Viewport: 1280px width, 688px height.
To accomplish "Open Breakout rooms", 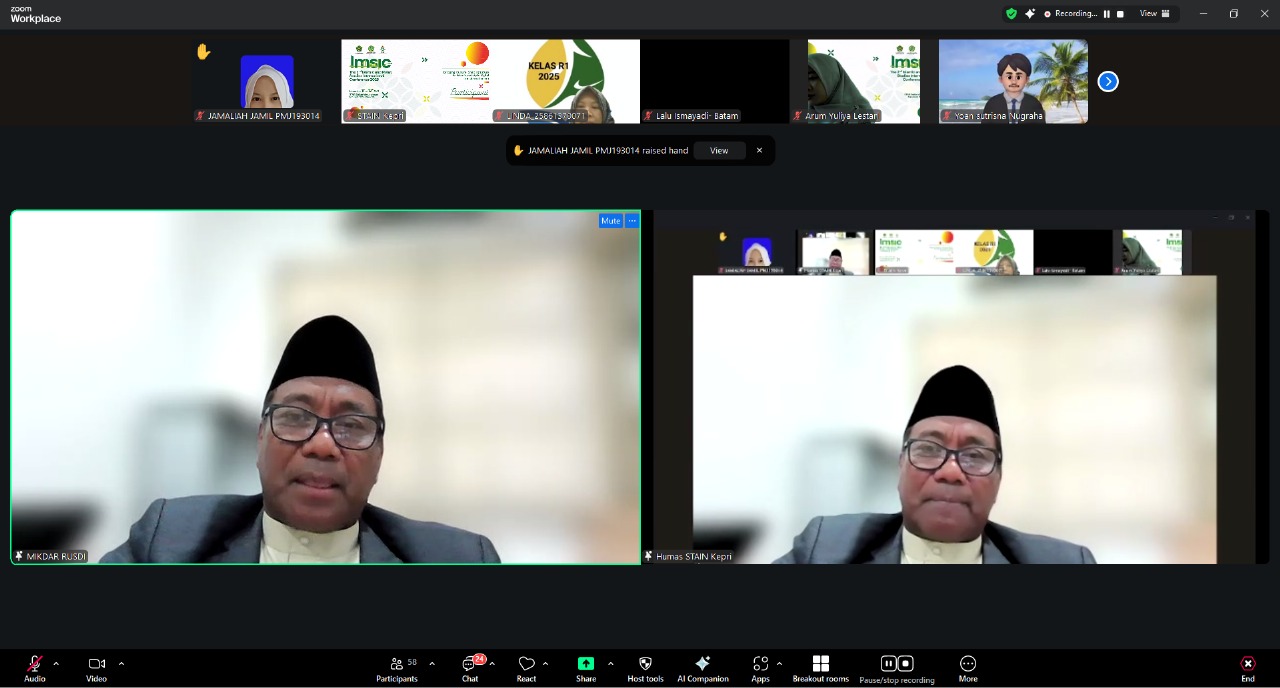I will click(x=820, y=665).
